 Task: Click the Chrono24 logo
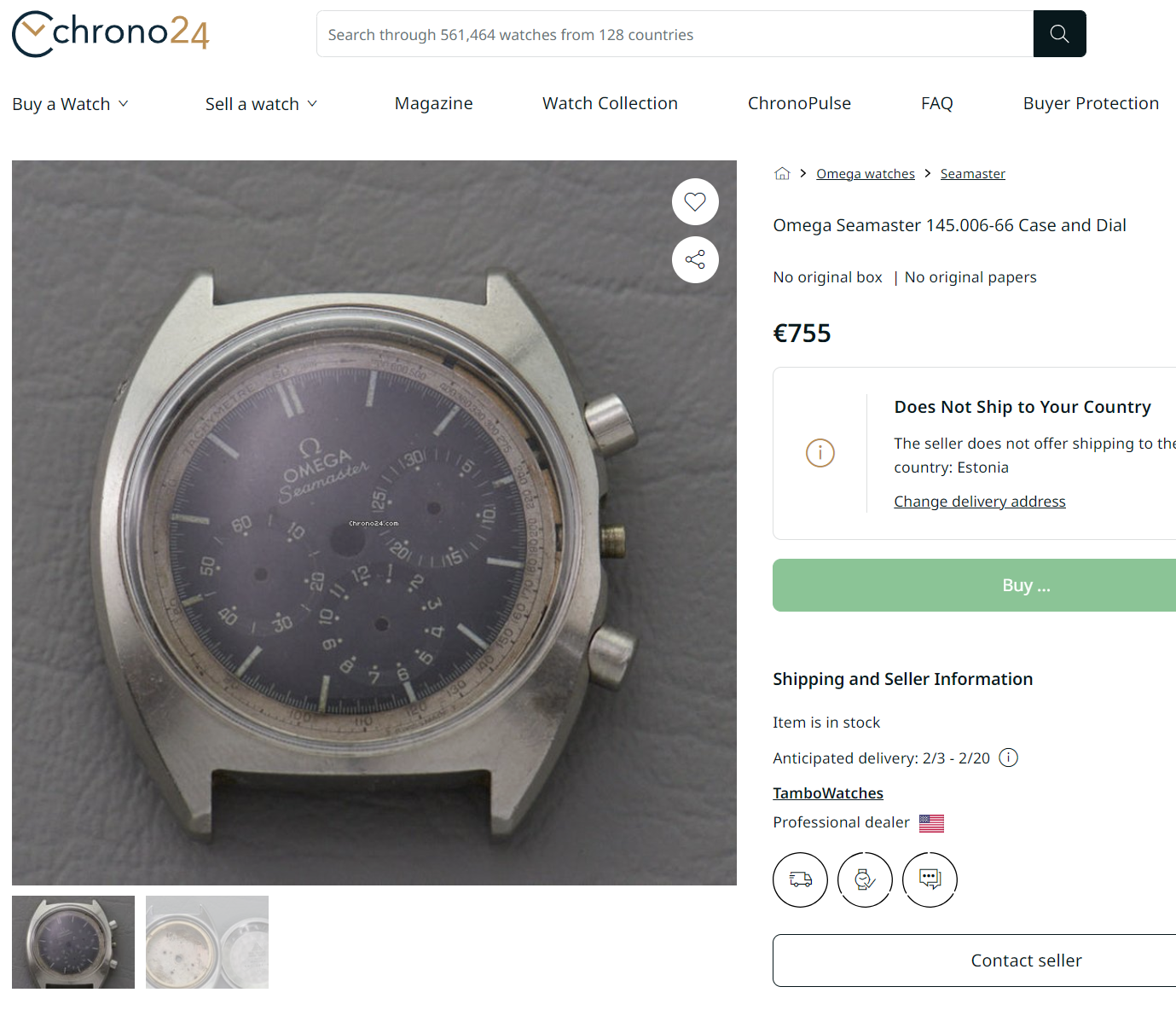[111, 34]
